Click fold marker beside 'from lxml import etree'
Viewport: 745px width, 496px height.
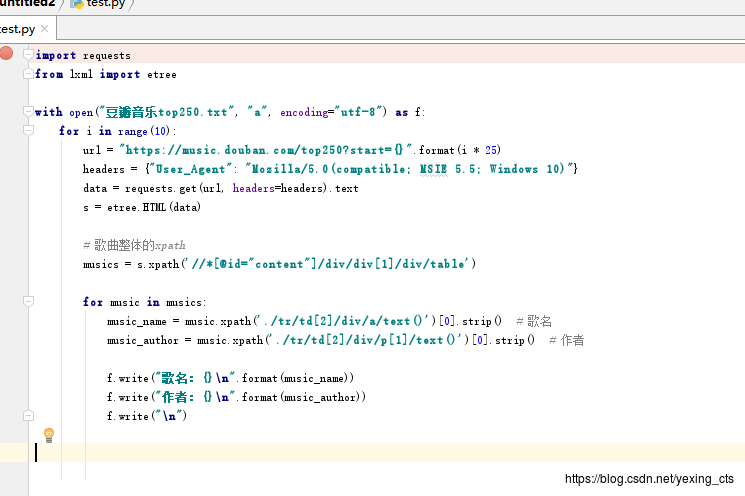pos(29,74)
